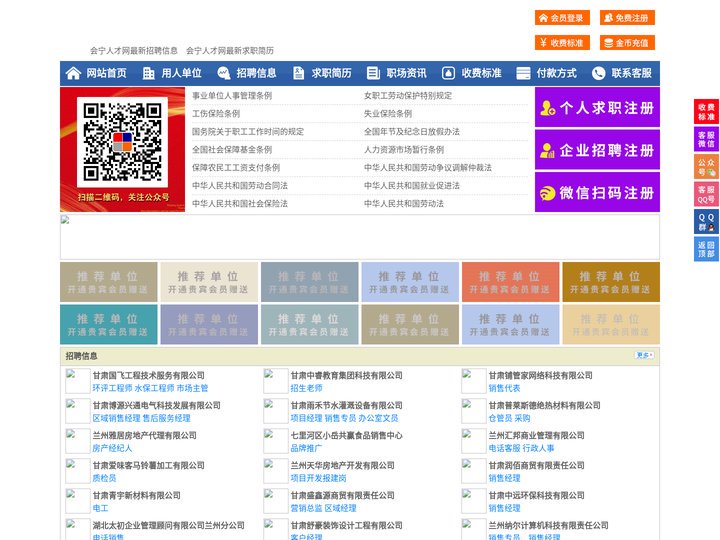Click the house icon beside 网站首页
The width and height of the screenshot is (720, 540).
[73, 73]
